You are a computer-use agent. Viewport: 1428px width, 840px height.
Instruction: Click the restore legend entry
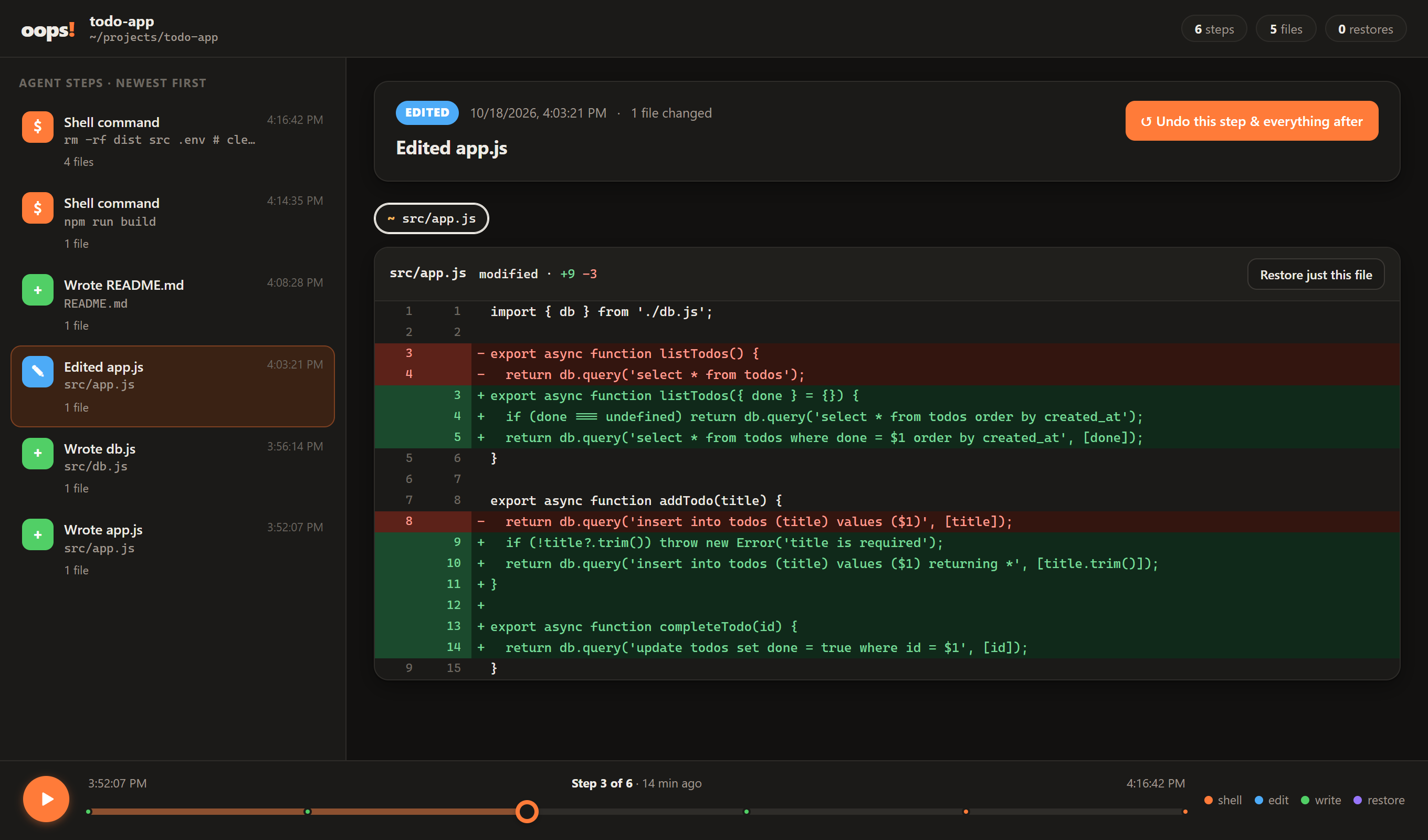click(x=1379, y=800)
